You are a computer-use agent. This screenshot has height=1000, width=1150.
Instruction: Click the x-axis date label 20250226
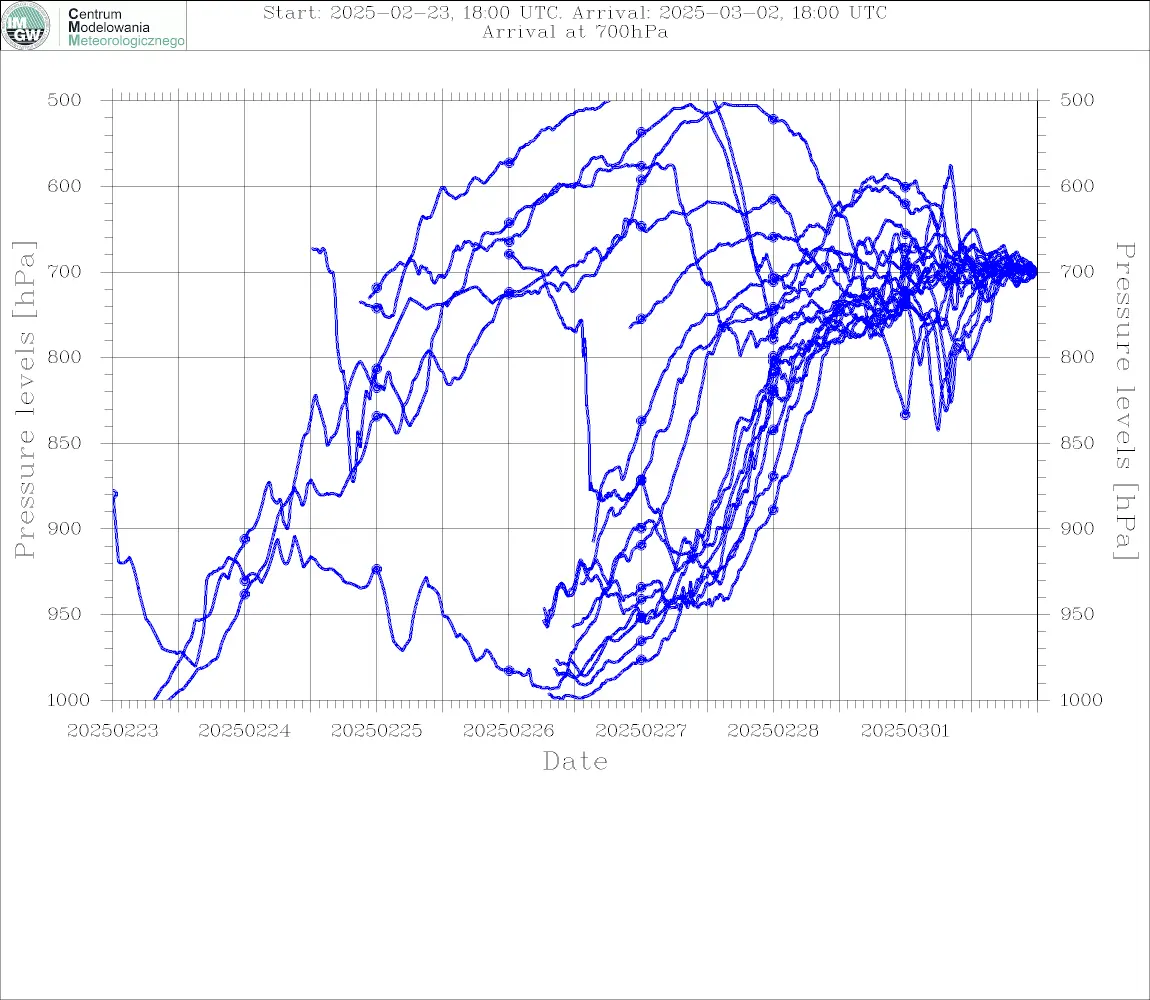click(508, 731)
